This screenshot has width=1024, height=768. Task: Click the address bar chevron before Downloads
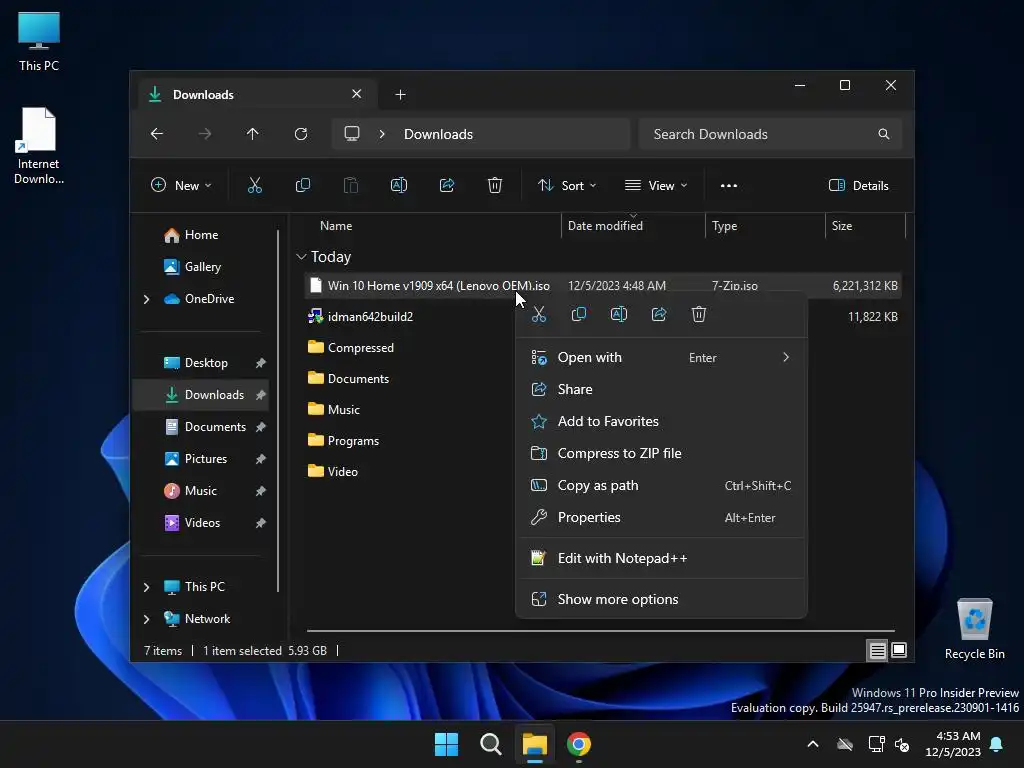pyautogui.click(x=382, y=134)
